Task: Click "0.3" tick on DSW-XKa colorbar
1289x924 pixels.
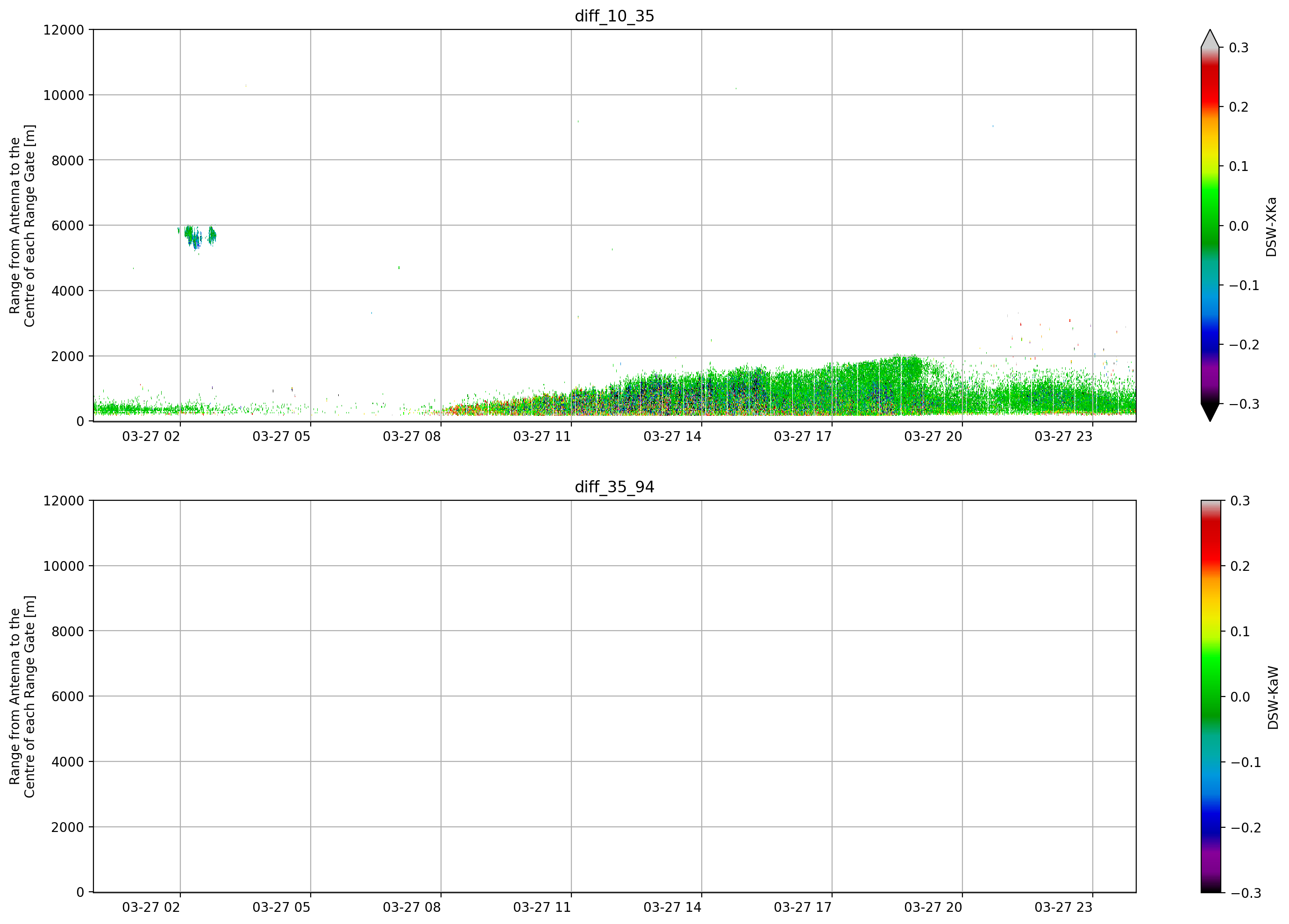Action: point(1239,48)
